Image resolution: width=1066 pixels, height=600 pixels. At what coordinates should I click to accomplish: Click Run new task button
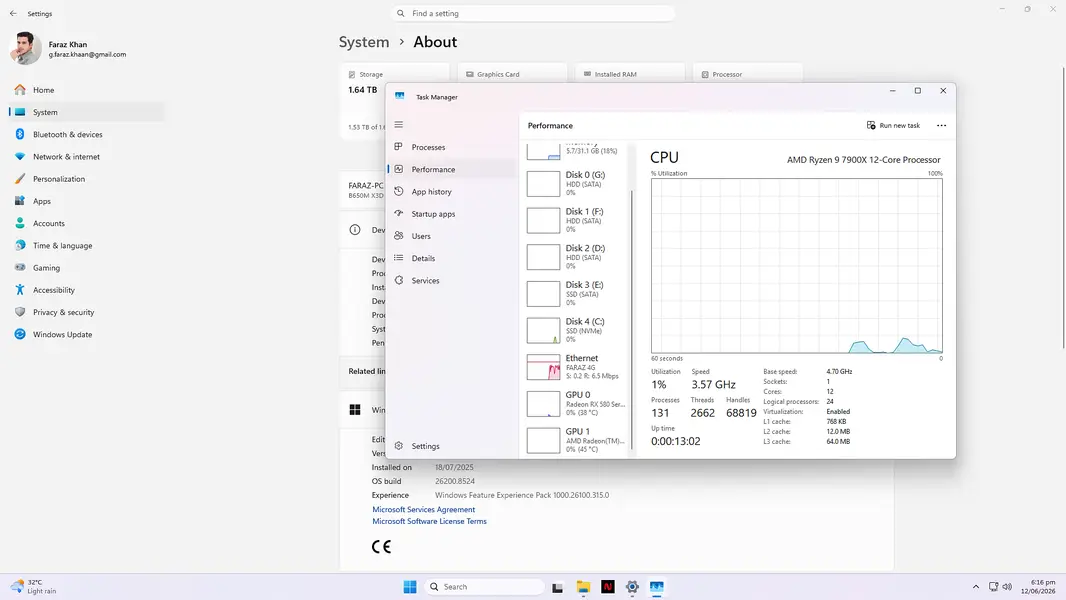(893, 126)
